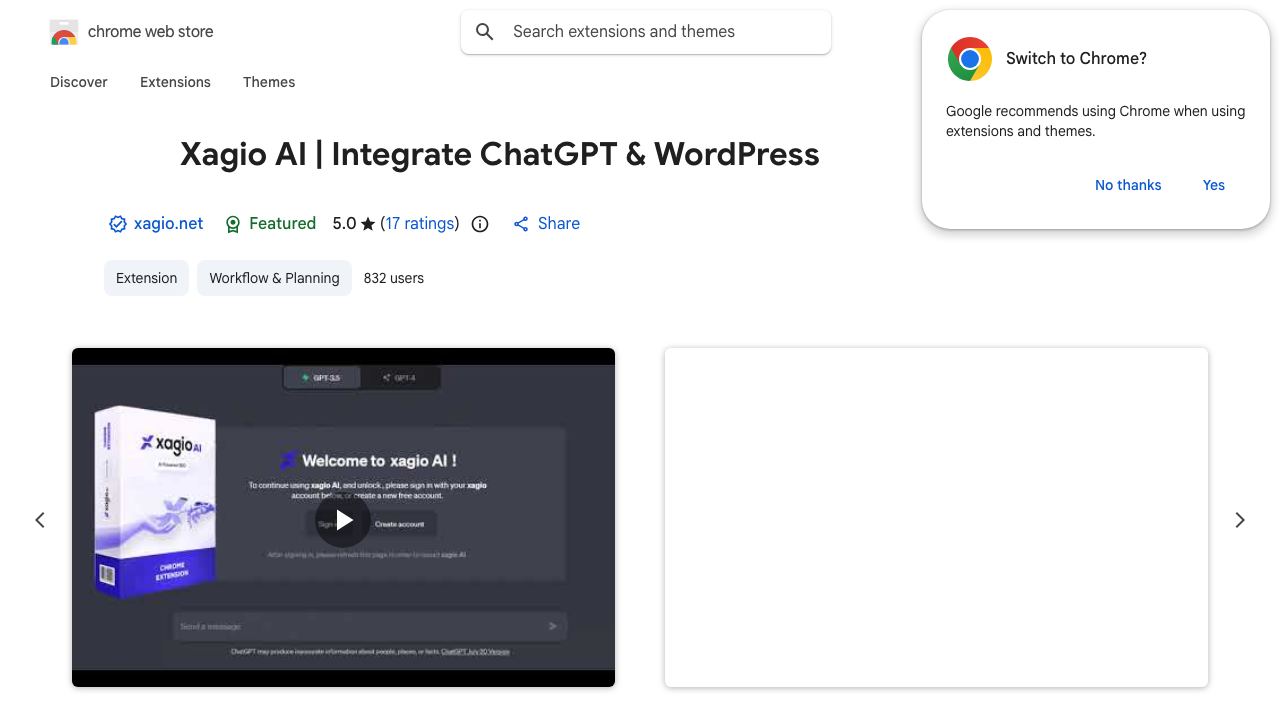Screen dimensions: 1280x720
Task: Open the Chrome Web Store logo
Action: click(64, 32)
